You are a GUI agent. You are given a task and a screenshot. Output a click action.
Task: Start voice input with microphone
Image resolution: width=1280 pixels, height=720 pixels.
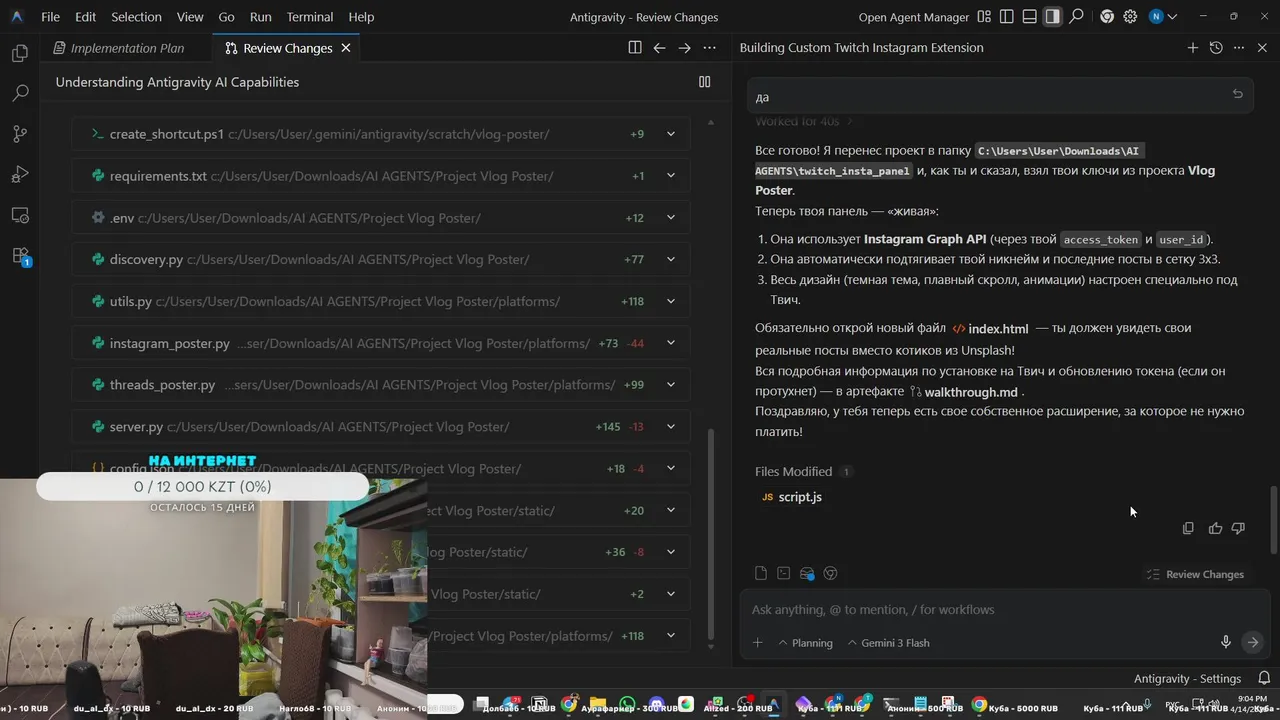1225,642
